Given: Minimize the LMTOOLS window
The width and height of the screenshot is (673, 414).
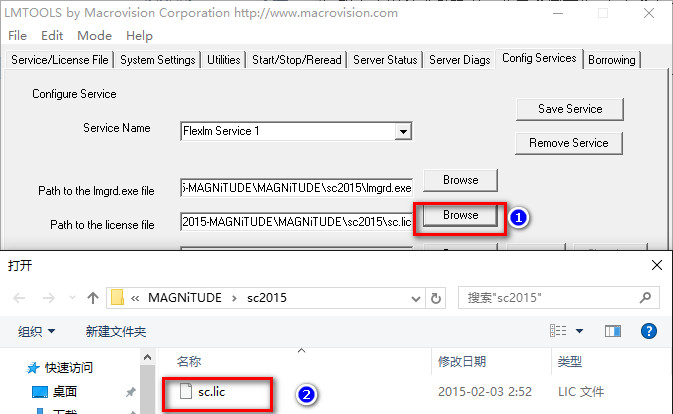Looking at the screenshot, I should coord(558,13).
